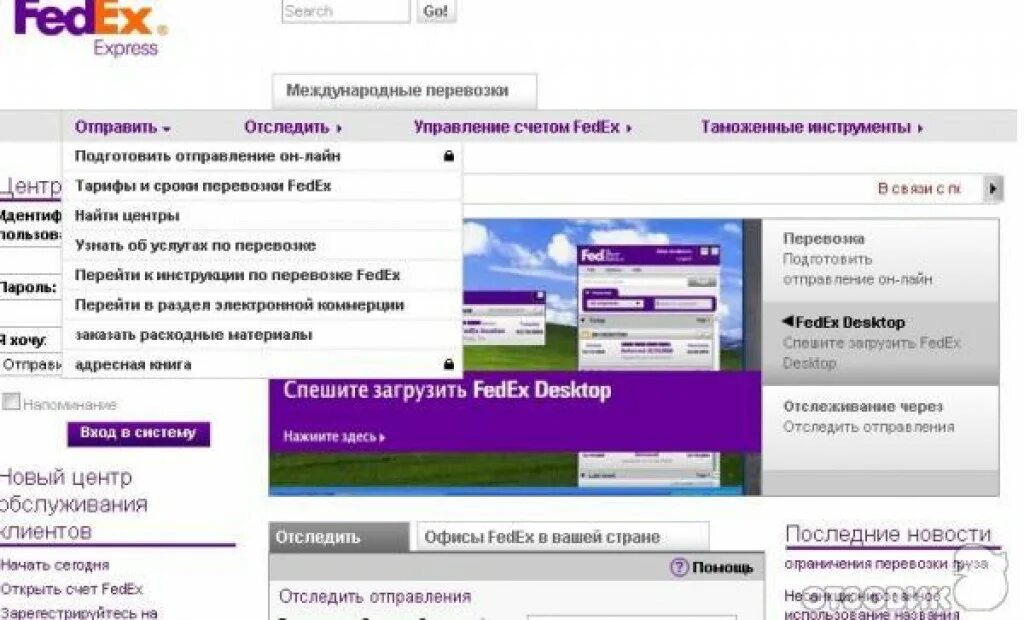
Task: Click the Вход в систему button
Action: [x=138, y=433]
